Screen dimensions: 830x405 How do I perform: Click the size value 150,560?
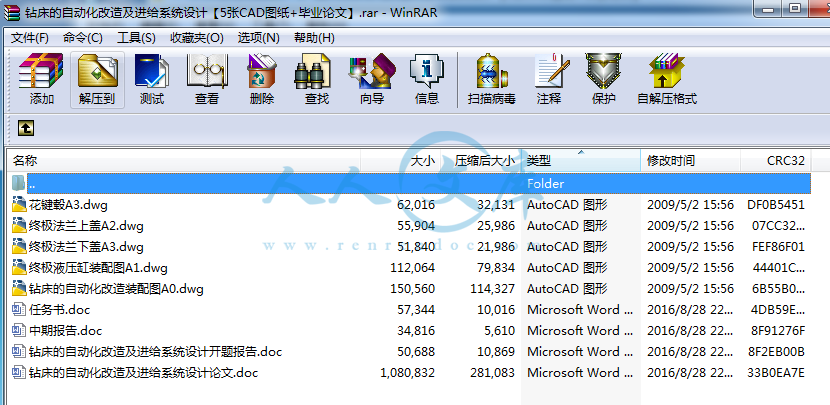pyautogui.click(x=412, y=289)
